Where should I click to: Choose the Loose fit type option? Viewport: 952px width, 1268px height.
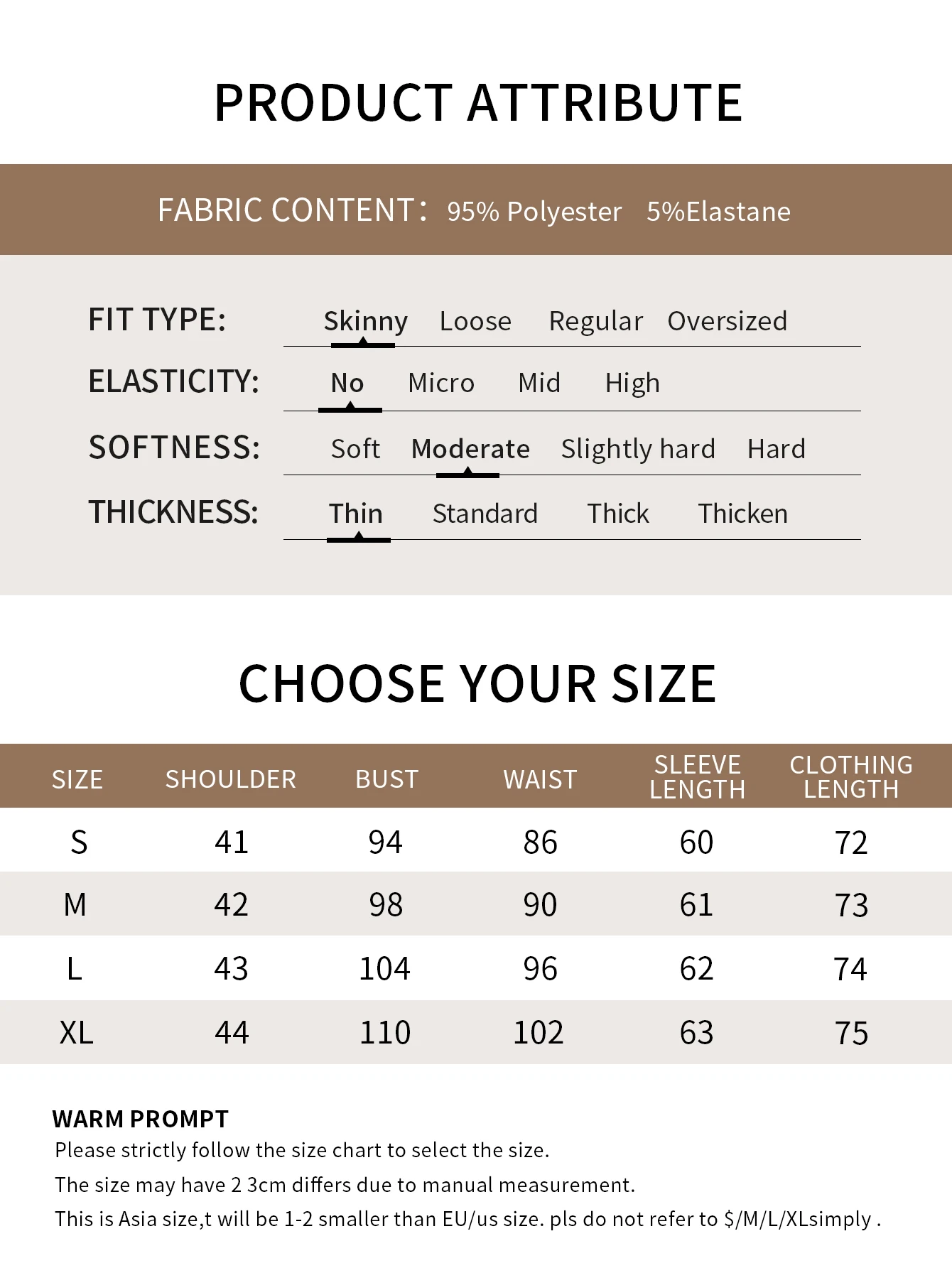475,321
